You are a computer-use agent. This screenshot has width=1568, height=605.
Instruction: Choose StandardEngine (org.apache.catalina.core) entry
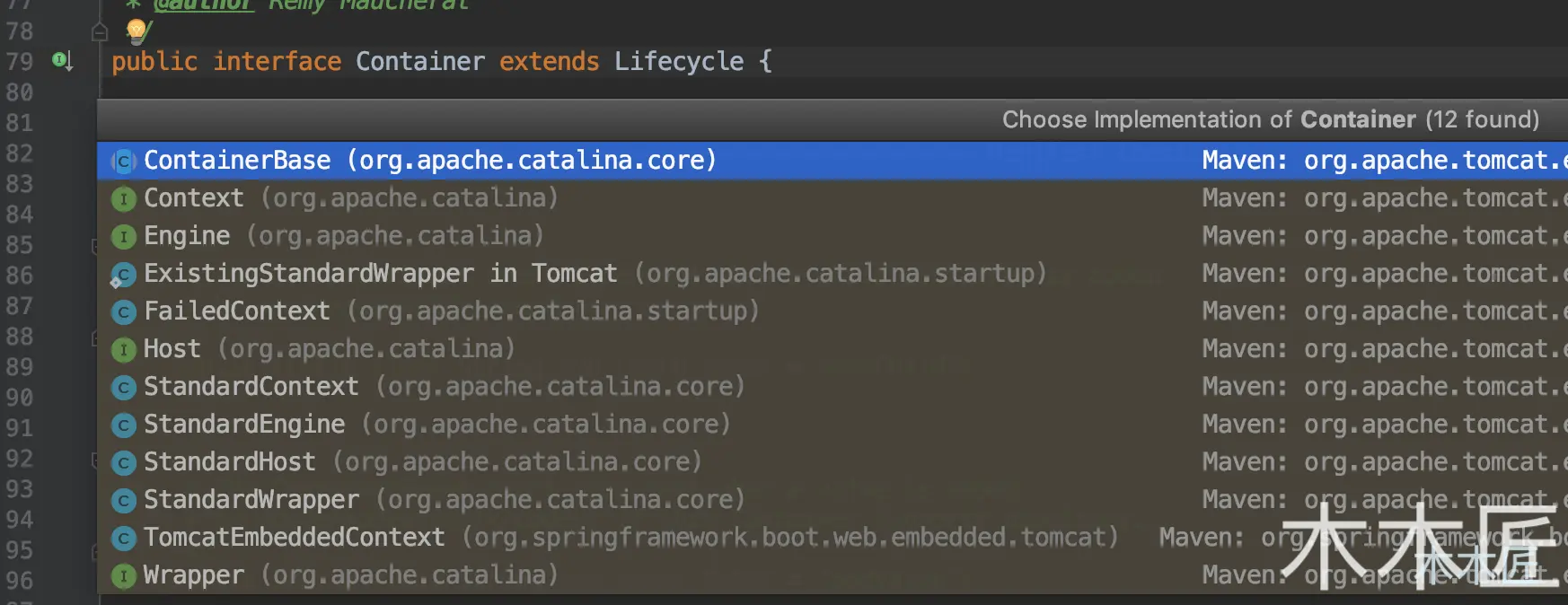[x=436, y=425]
